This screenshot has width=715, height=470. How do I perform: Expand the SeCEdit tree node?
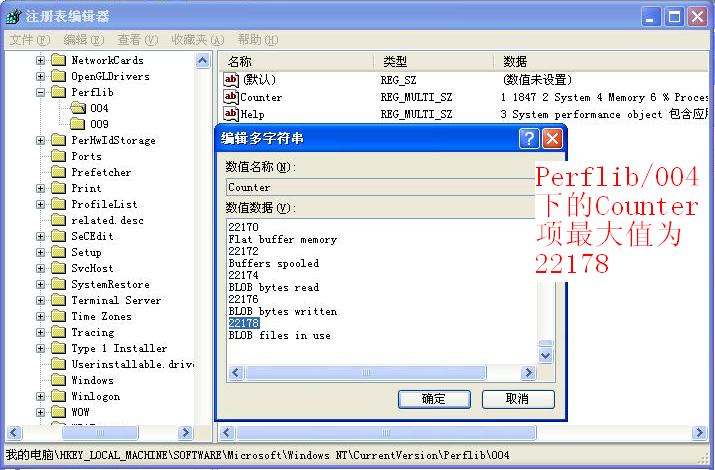point(41,236)
